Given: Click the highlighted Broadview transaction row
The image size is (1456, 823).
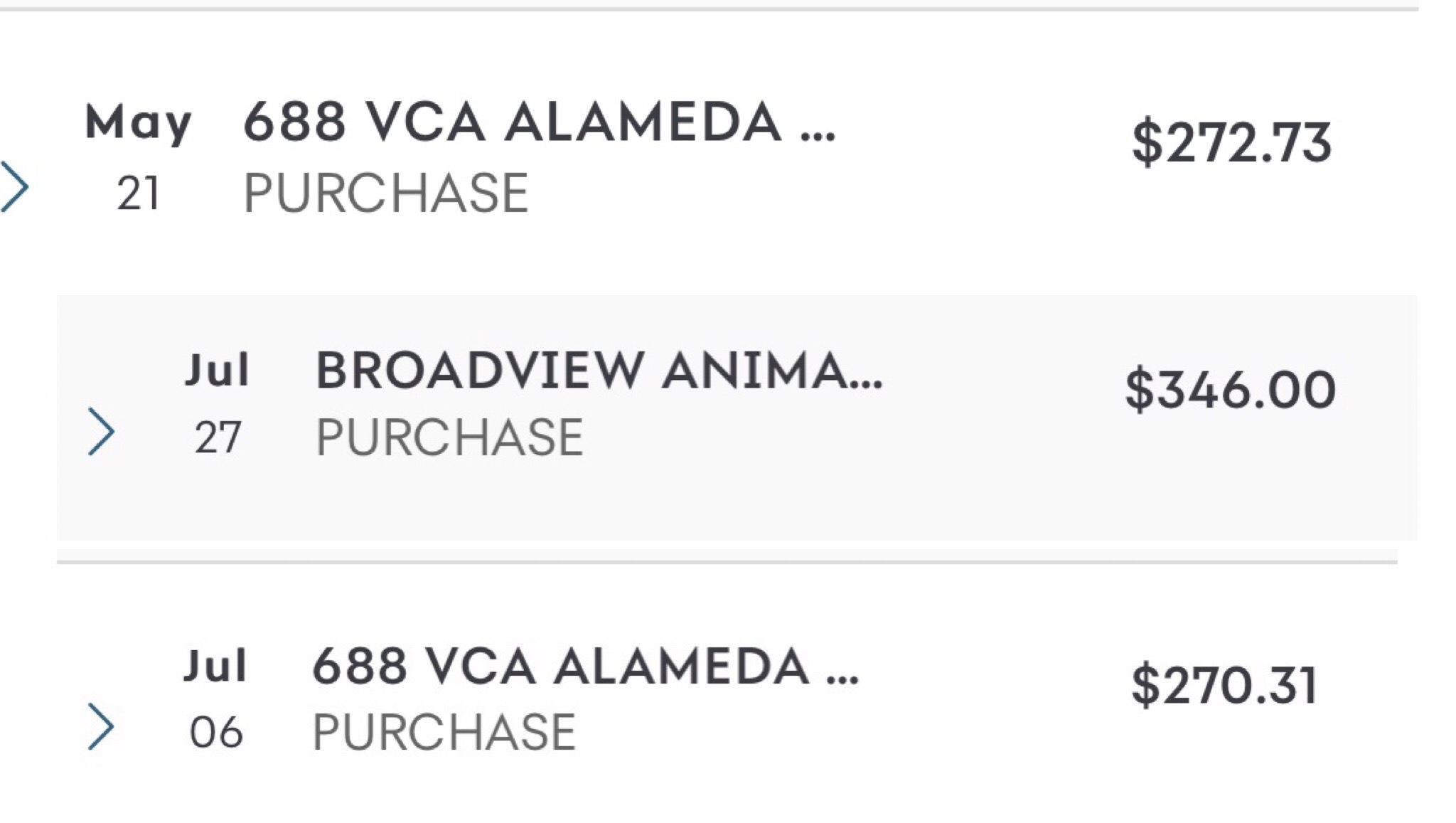Looking at the screenshot, I should click(x=737, y=418).
